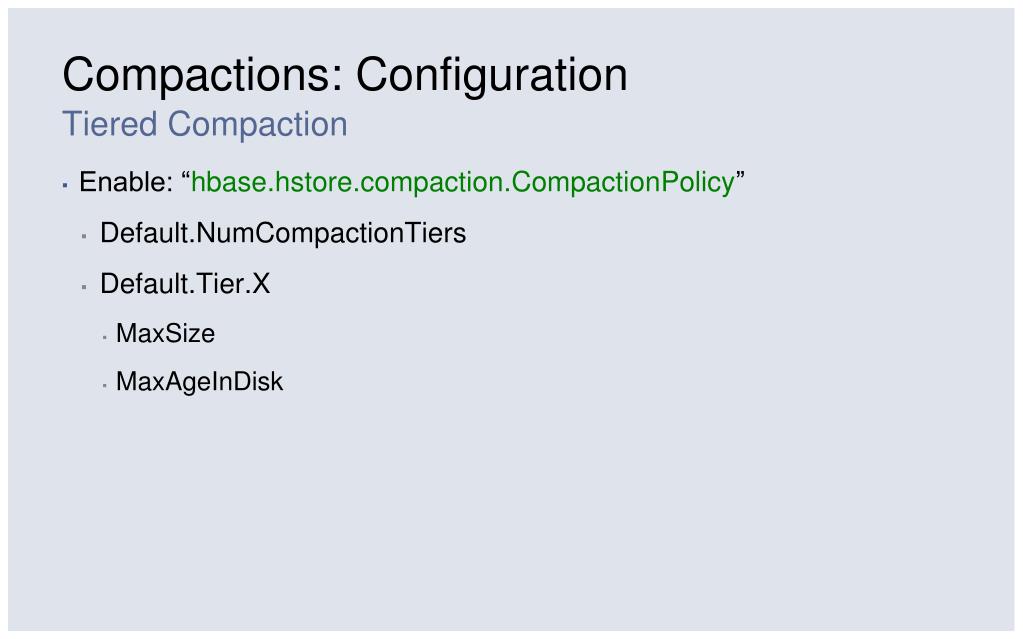Click the bullet marker before "Enable:"
This screenshot has width=1023, height=639.
tap(65, 186)
